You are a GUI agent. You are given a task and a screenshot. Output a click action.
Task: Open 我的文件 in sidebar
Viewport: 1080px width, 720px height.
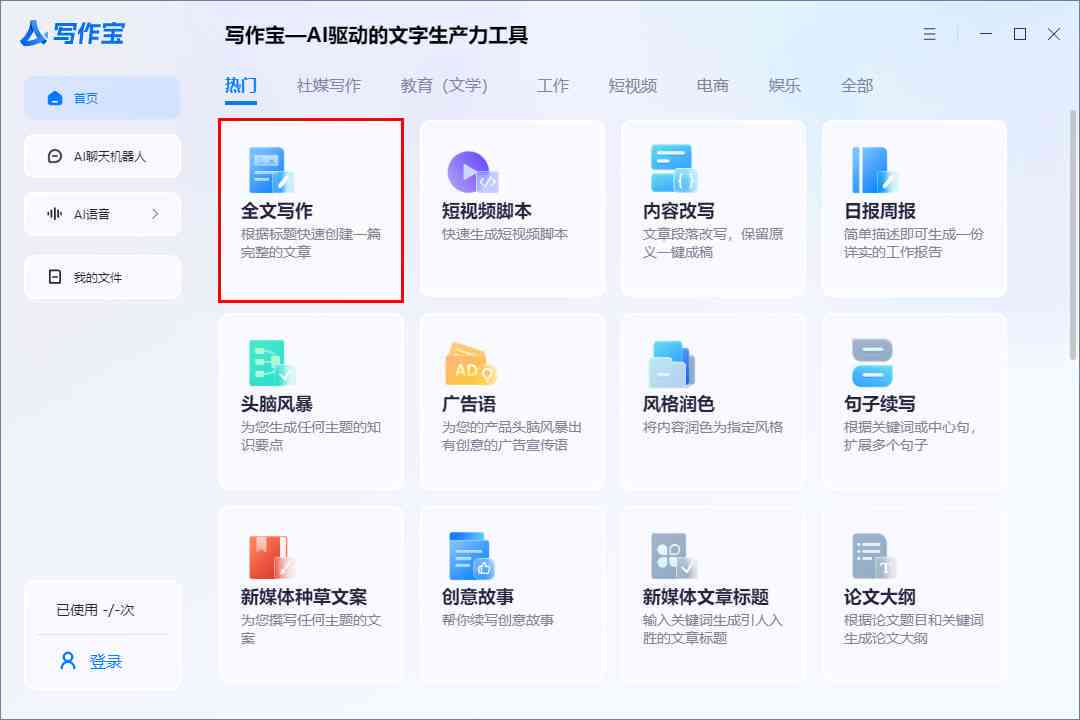click(x=102, y=277)
